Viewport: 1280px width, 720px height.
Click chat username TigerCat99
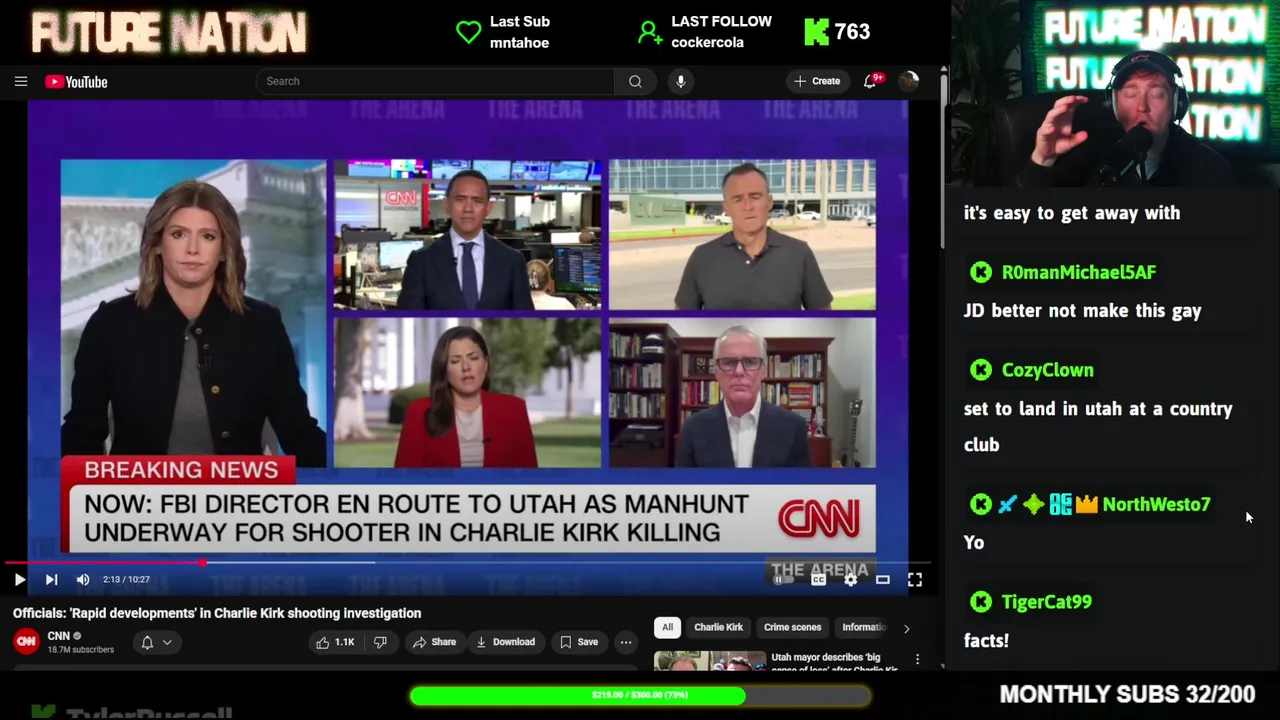[1046, 602]
